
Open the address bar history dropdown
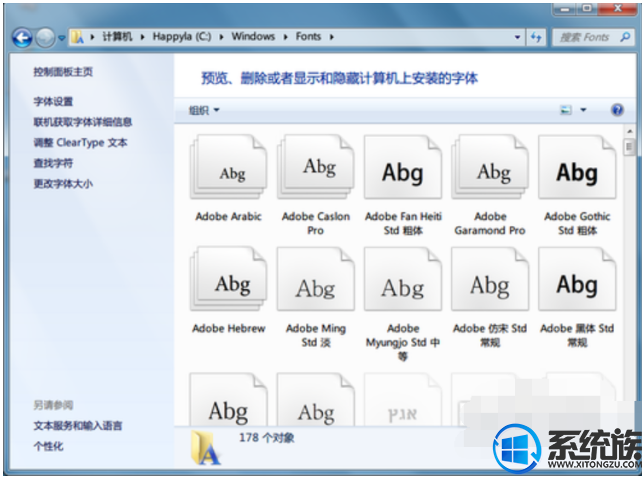click(518, 37)
